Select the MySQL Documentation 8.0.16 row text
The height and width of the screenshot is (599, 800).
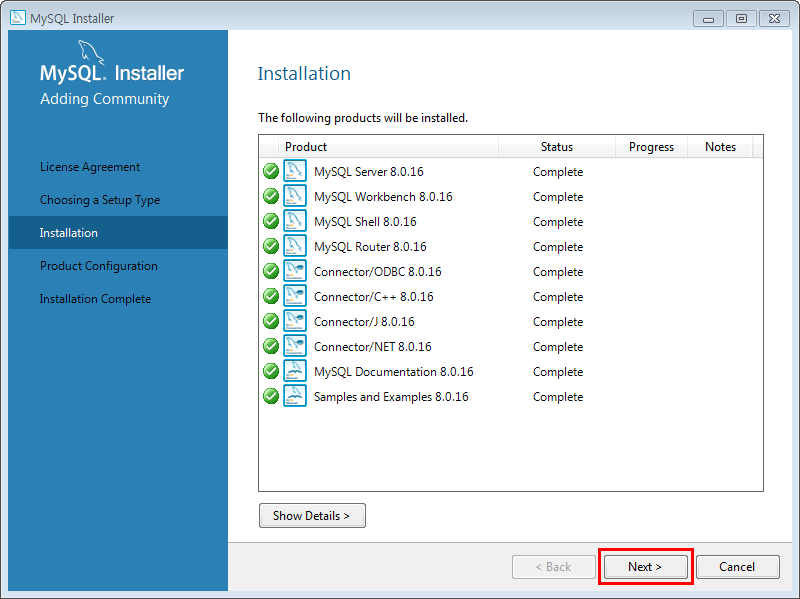(394, 372)
